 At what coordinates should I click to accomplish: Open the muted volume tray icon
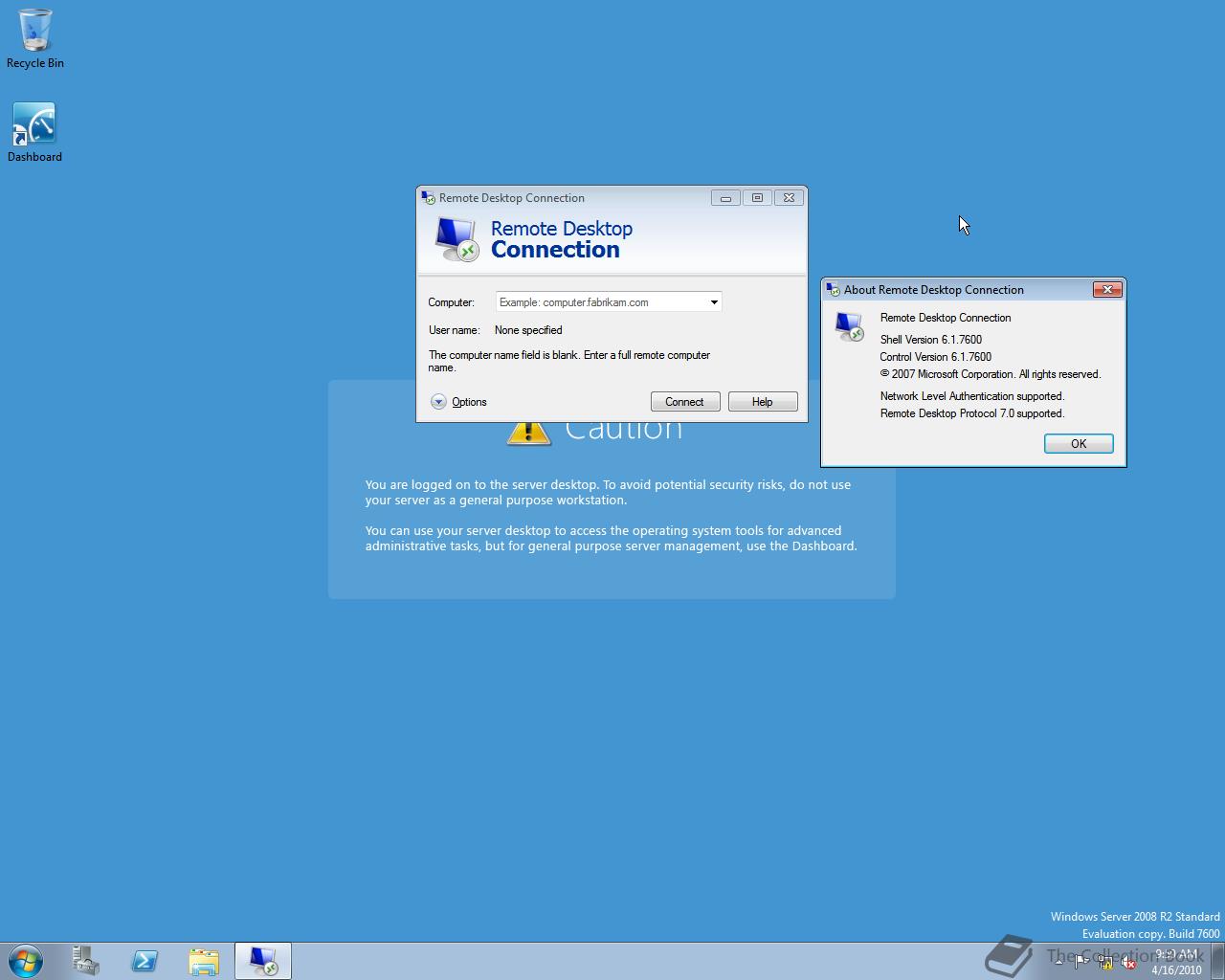[x=1128, y=962]
